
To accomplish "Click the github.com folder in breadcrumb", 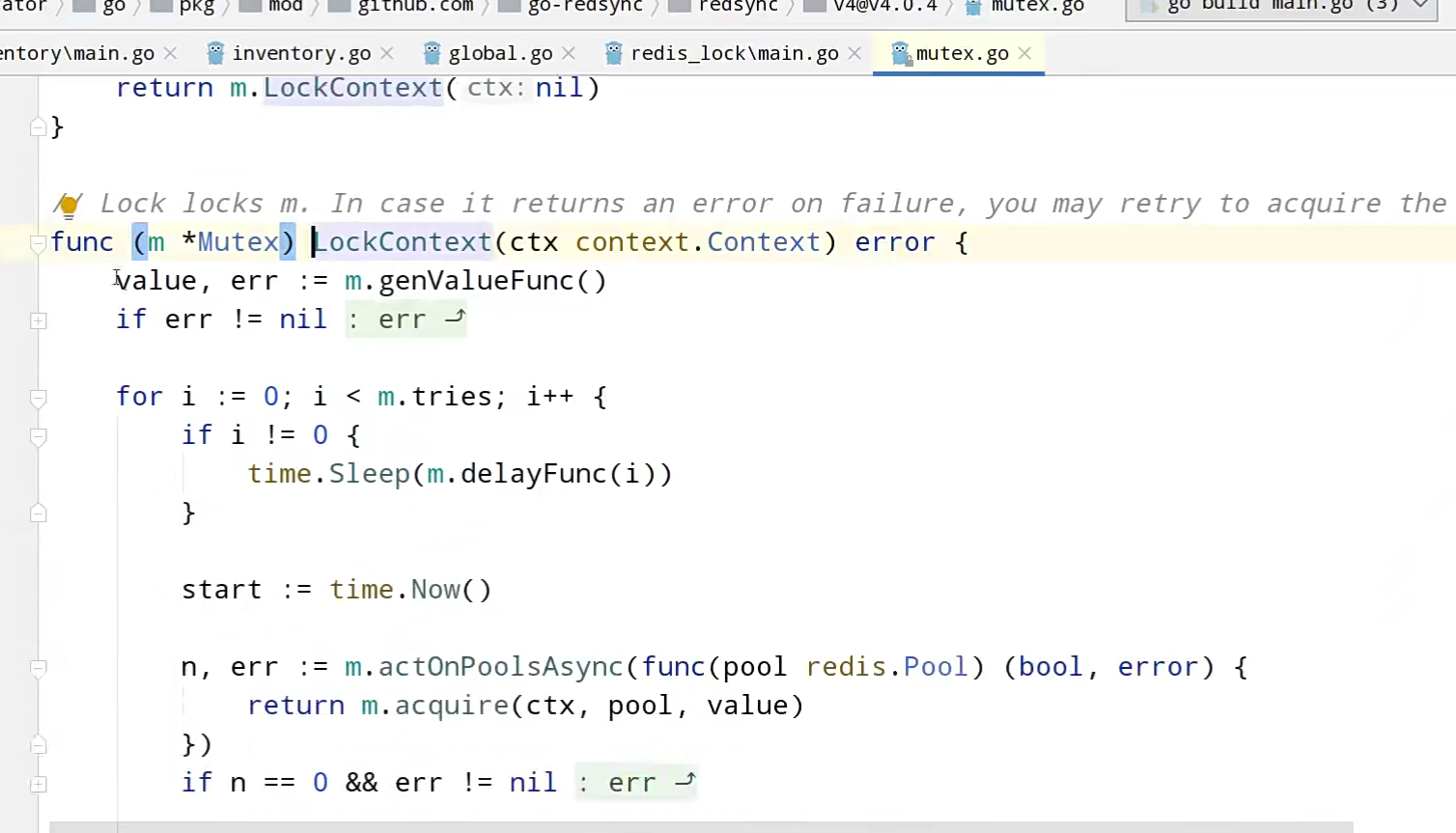I will 415,7.
